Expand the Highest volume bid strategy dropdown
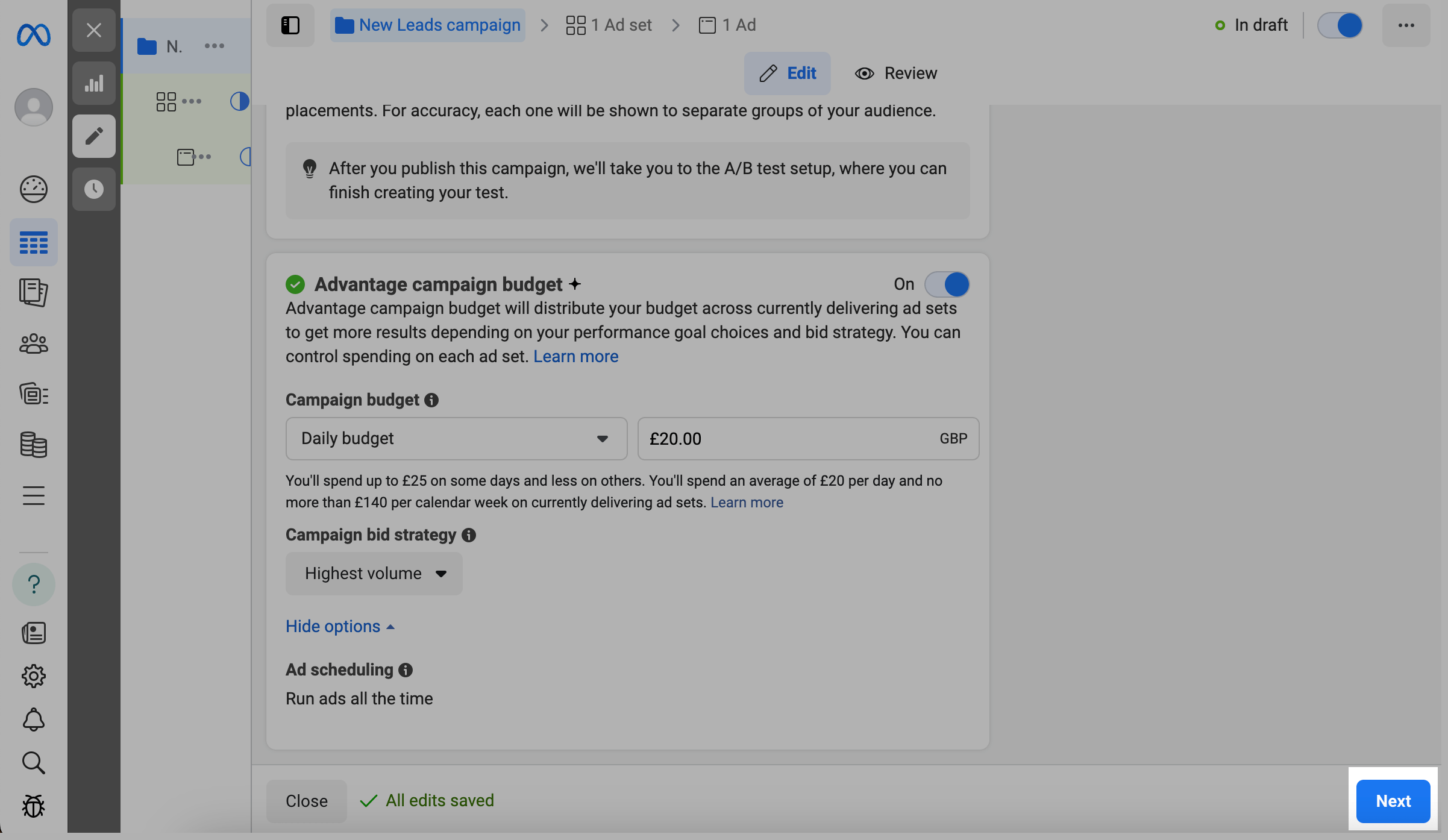This screenshot has width=1448, height=840. point(374,574)
